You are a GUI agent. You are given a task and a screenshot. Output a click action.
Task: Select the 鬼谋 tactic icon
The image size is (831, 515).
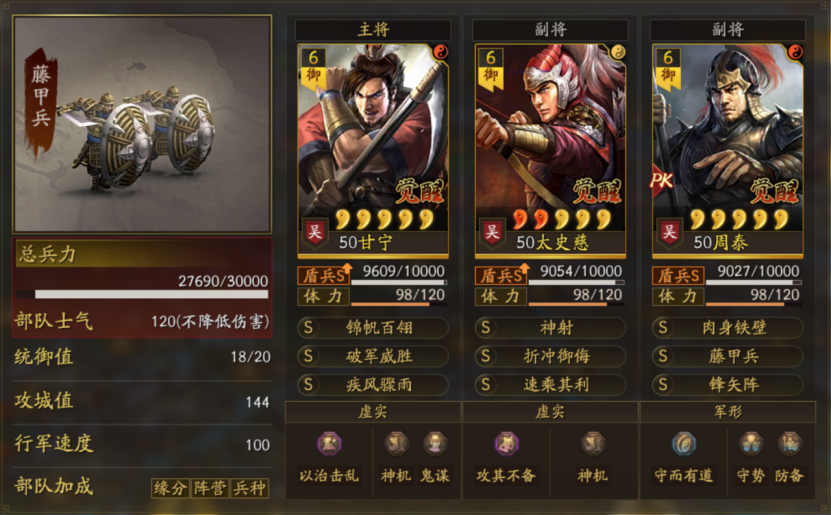tap(435, 443)
